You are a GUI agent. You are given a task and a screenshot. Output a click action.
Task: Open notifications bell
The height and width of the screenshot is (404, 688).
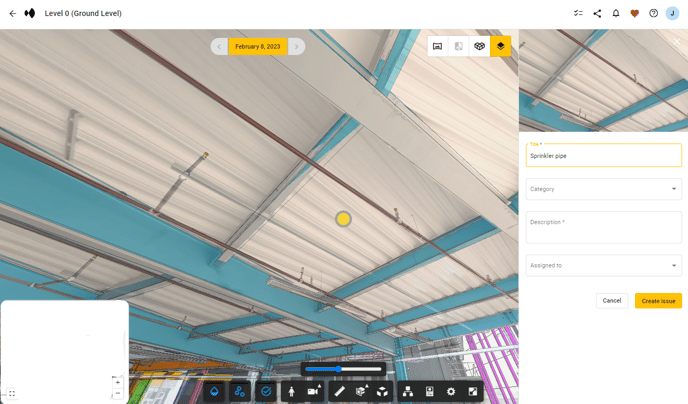[616, 13]
